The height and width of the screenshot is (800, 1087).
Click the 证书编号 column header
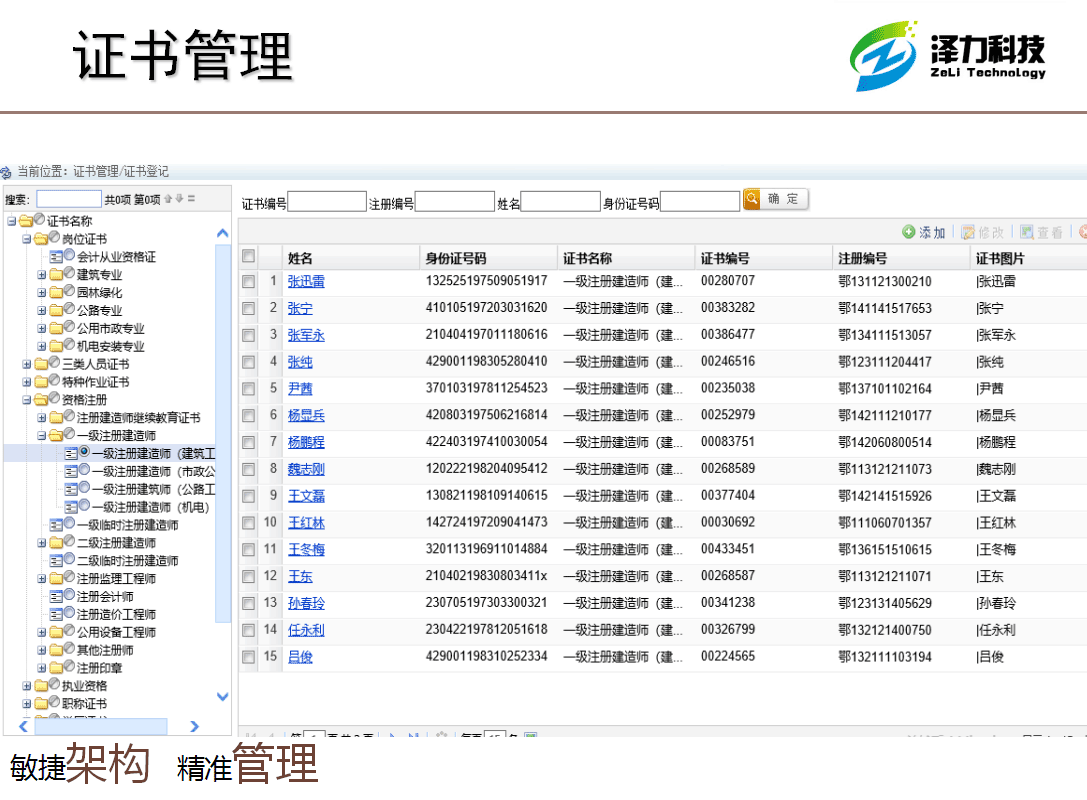pyautogui.click(x=725, y=258)
